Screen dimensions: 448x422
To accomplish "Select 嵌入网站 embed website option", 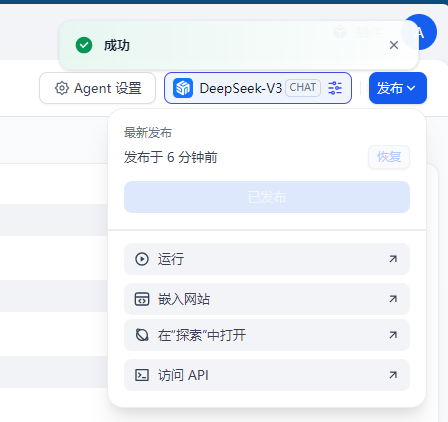I will (x=267, y=299).
